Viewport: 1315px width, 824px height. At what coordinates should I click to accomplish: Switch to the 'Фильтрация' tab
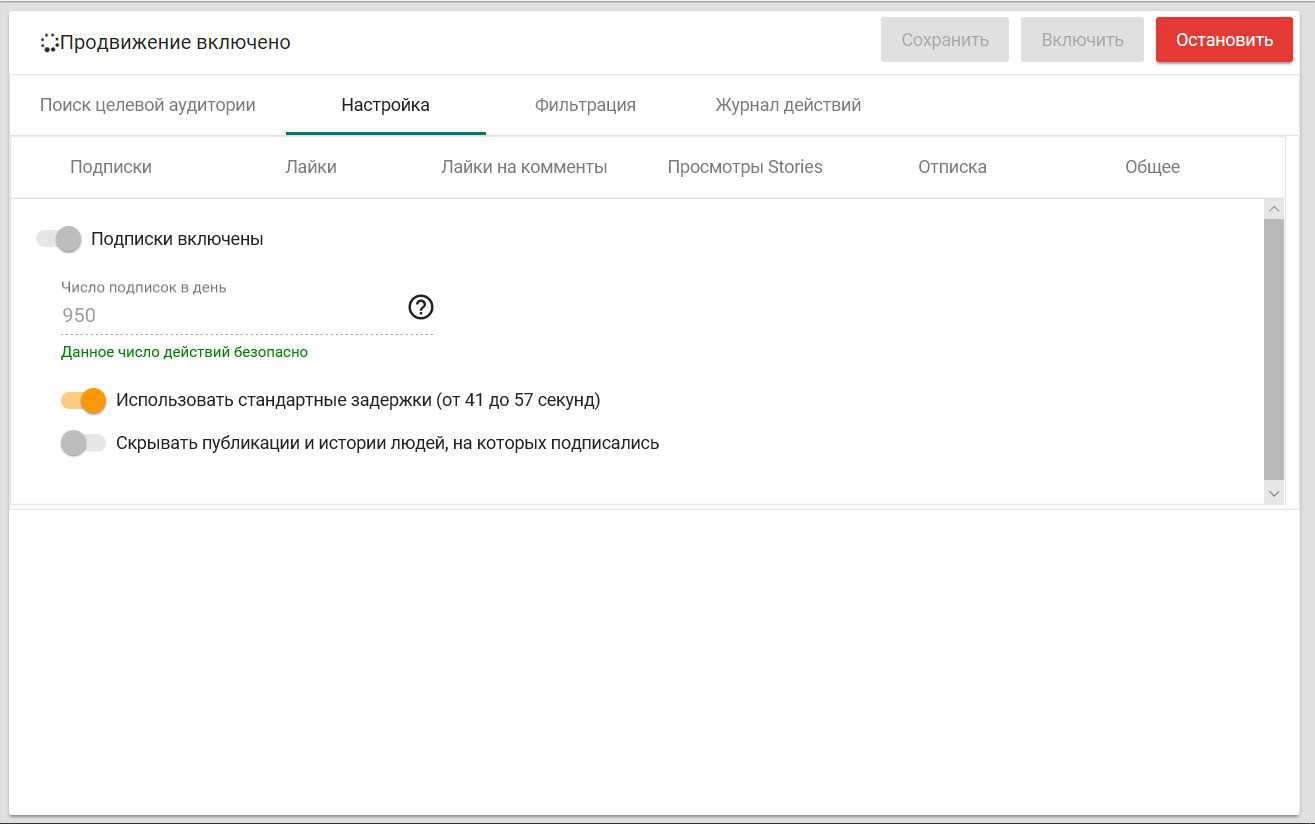coord(585,105)
